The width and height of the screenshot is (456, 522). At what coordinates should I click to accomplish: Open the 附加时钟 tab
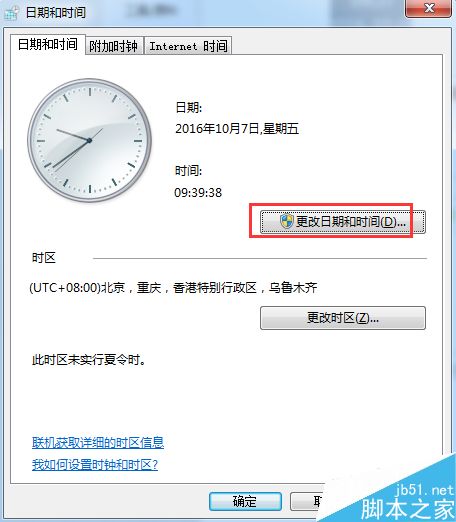pos(114,46)
